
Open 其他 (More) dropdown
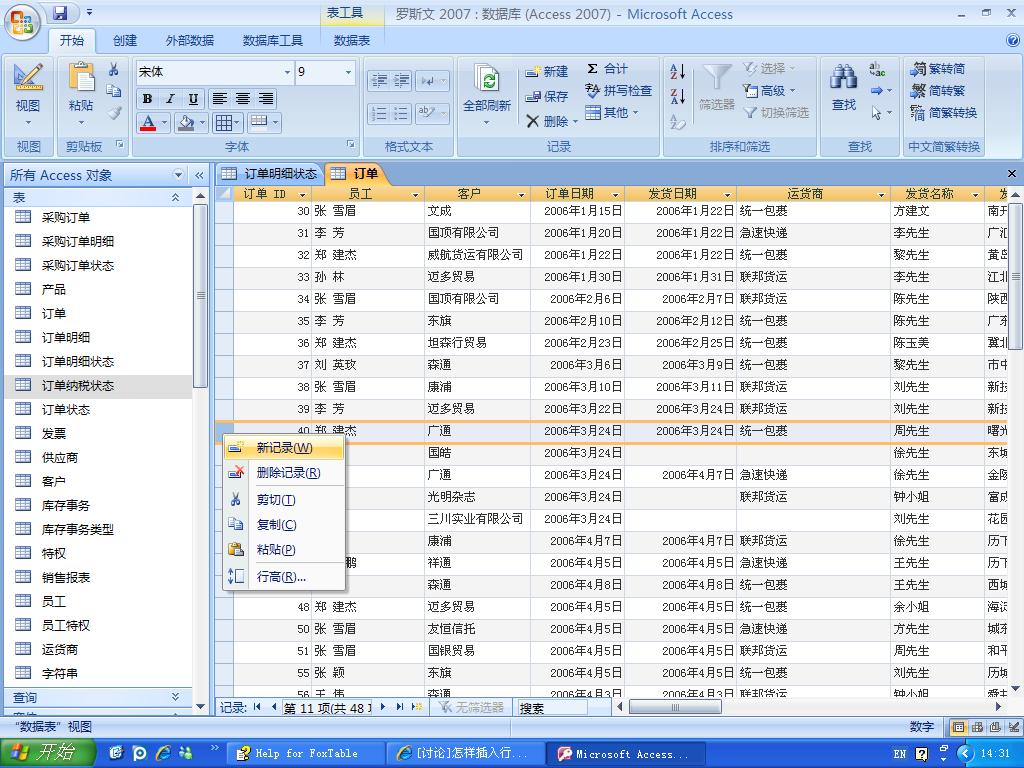click(612, 113)
